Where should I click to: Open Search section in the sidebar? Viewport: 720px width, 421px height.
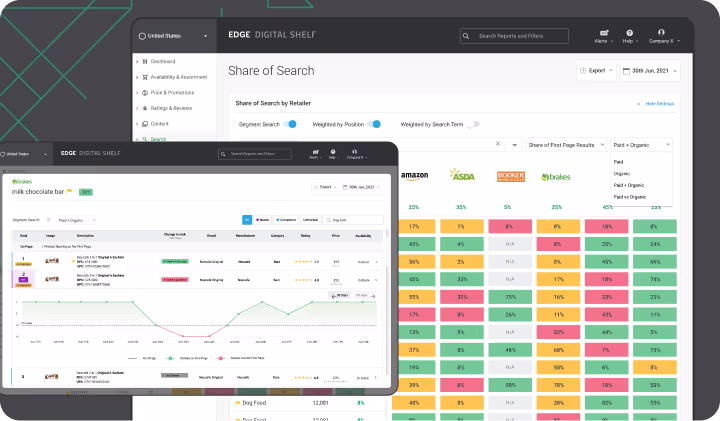click(x=158, y=139)
